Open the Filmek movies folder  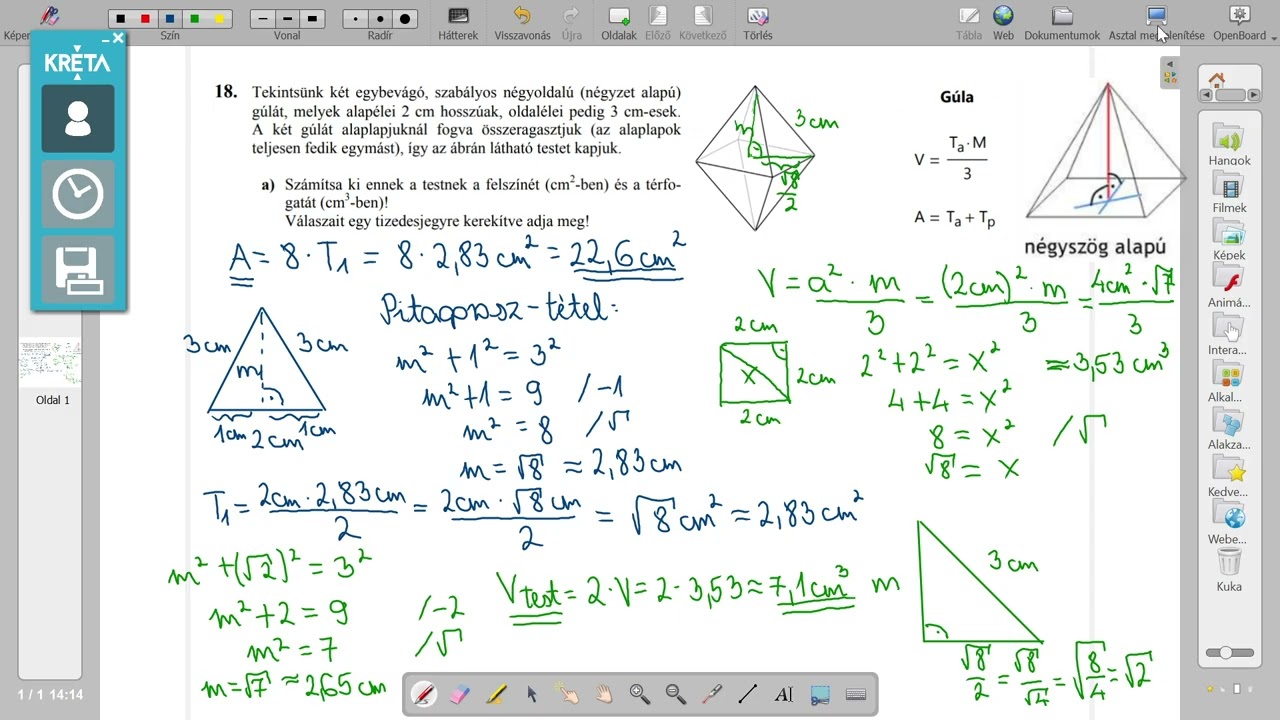tap(1229, 191)
